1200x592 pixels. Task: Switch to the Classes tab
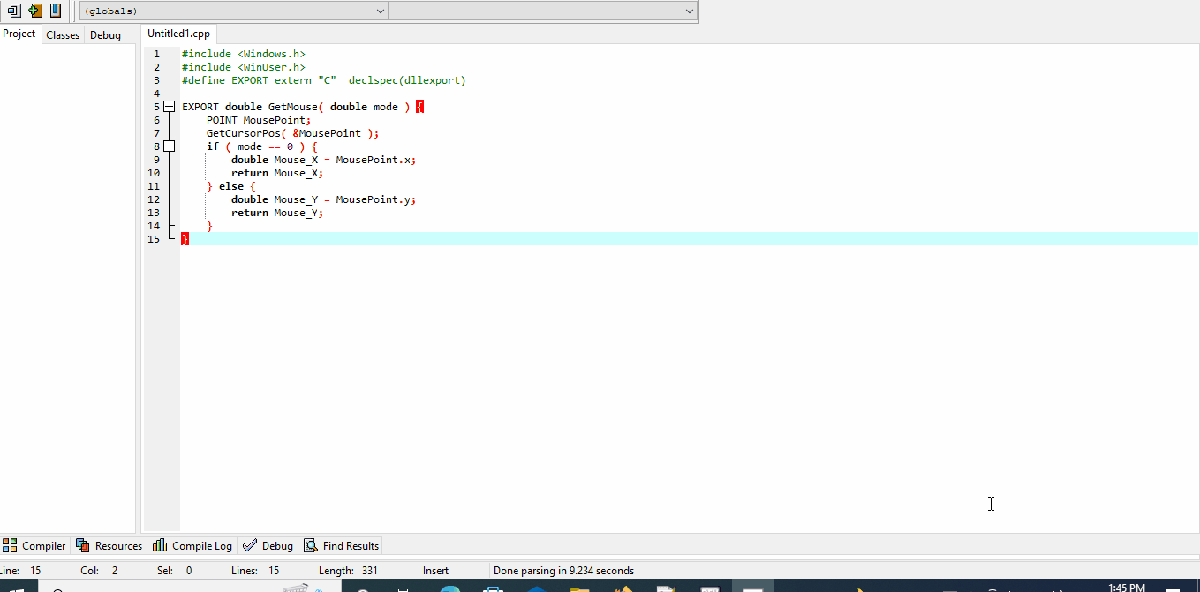pos(62,33)
